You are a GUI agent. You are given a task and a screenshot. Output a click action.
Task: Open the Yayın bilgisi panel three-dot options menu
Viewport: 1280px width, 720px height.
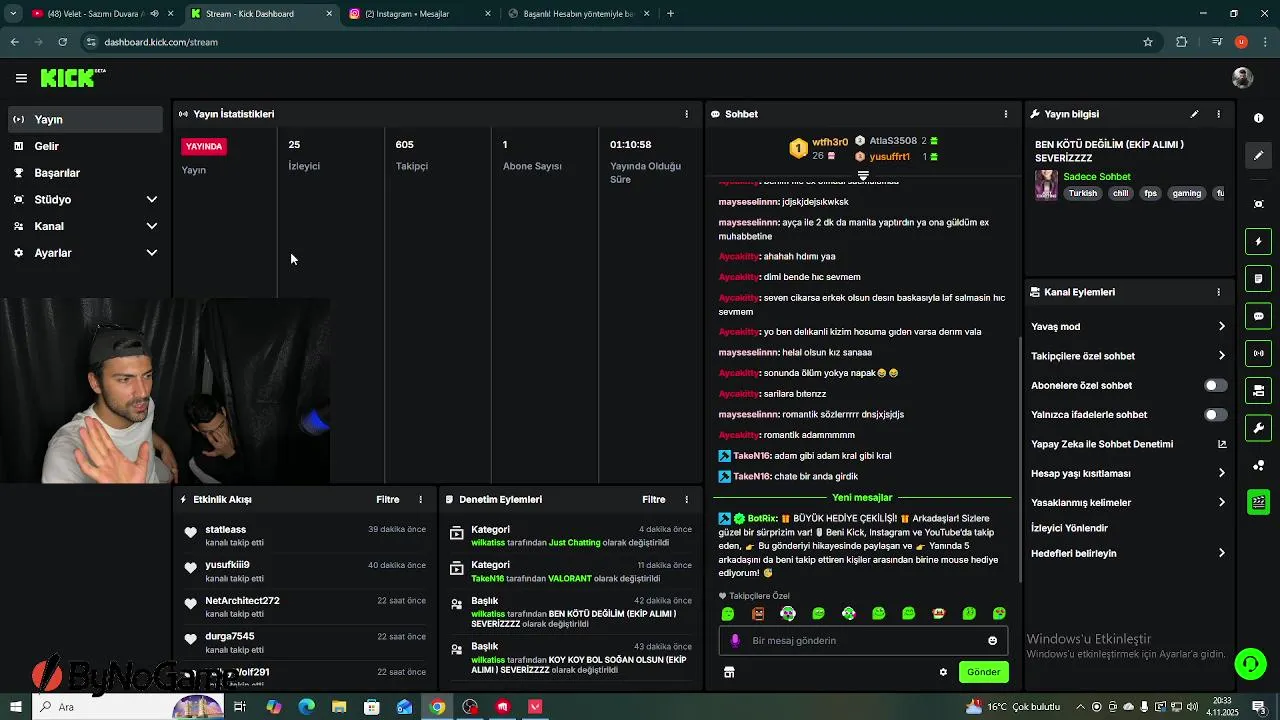(1218, 114)
